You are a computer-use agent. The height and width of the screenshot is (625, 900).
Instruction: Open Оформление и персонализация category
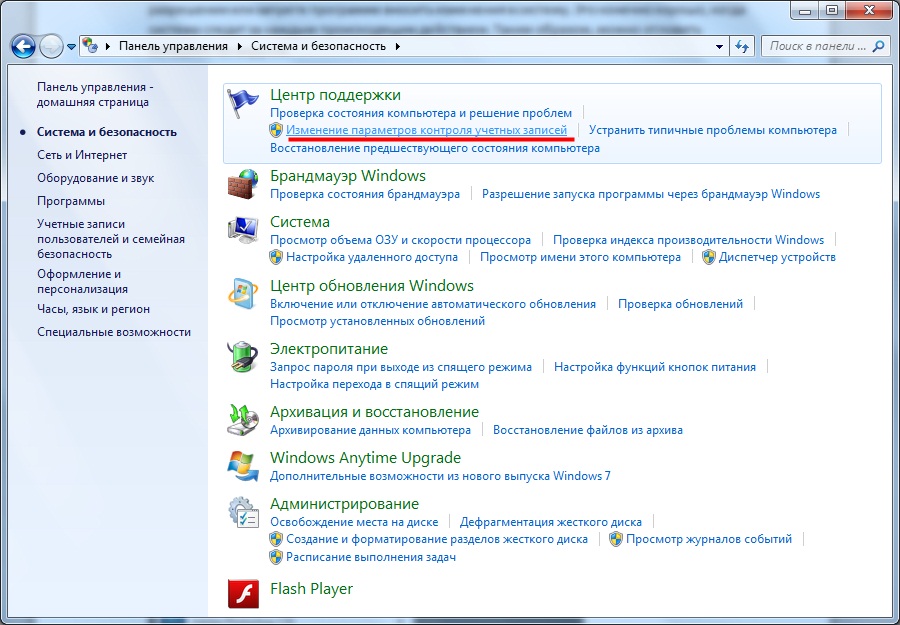[83, 281]
